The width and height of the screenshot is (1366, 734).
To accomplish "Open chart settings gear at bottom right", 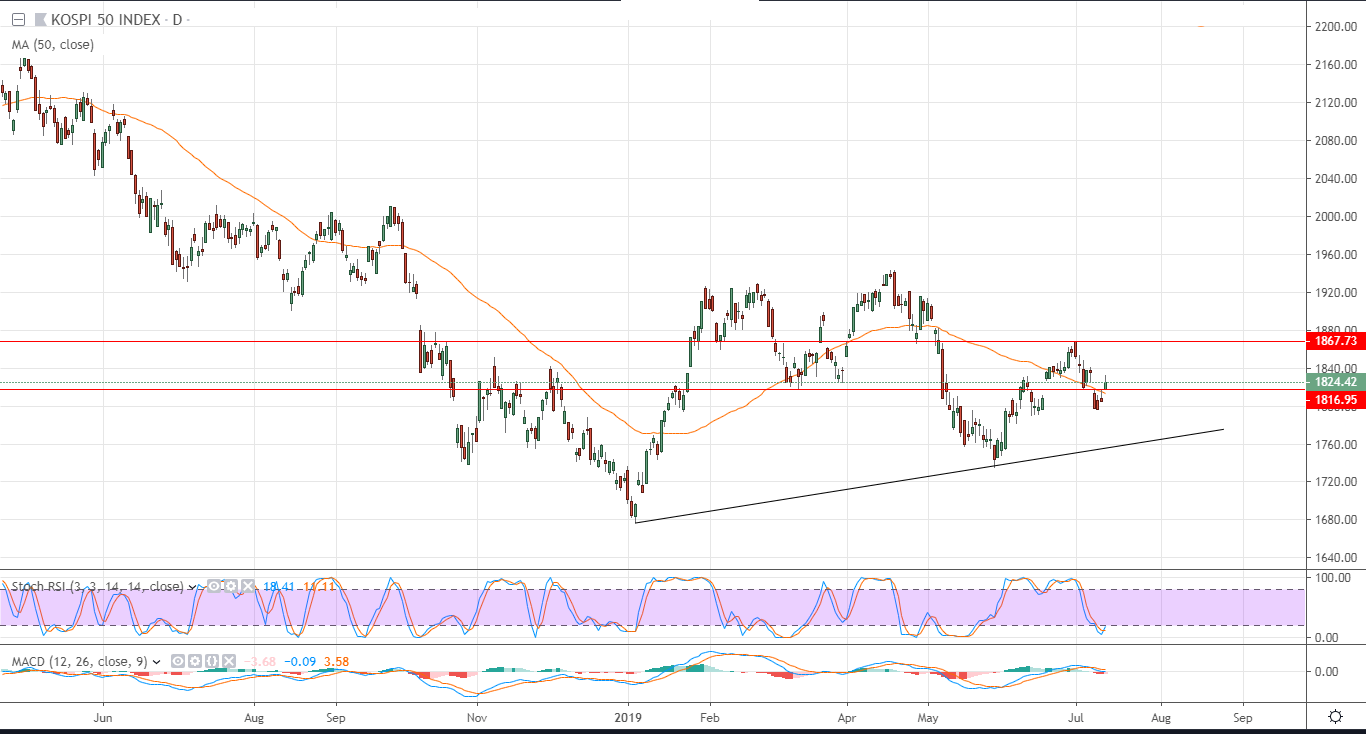I will pos(1335,716).
